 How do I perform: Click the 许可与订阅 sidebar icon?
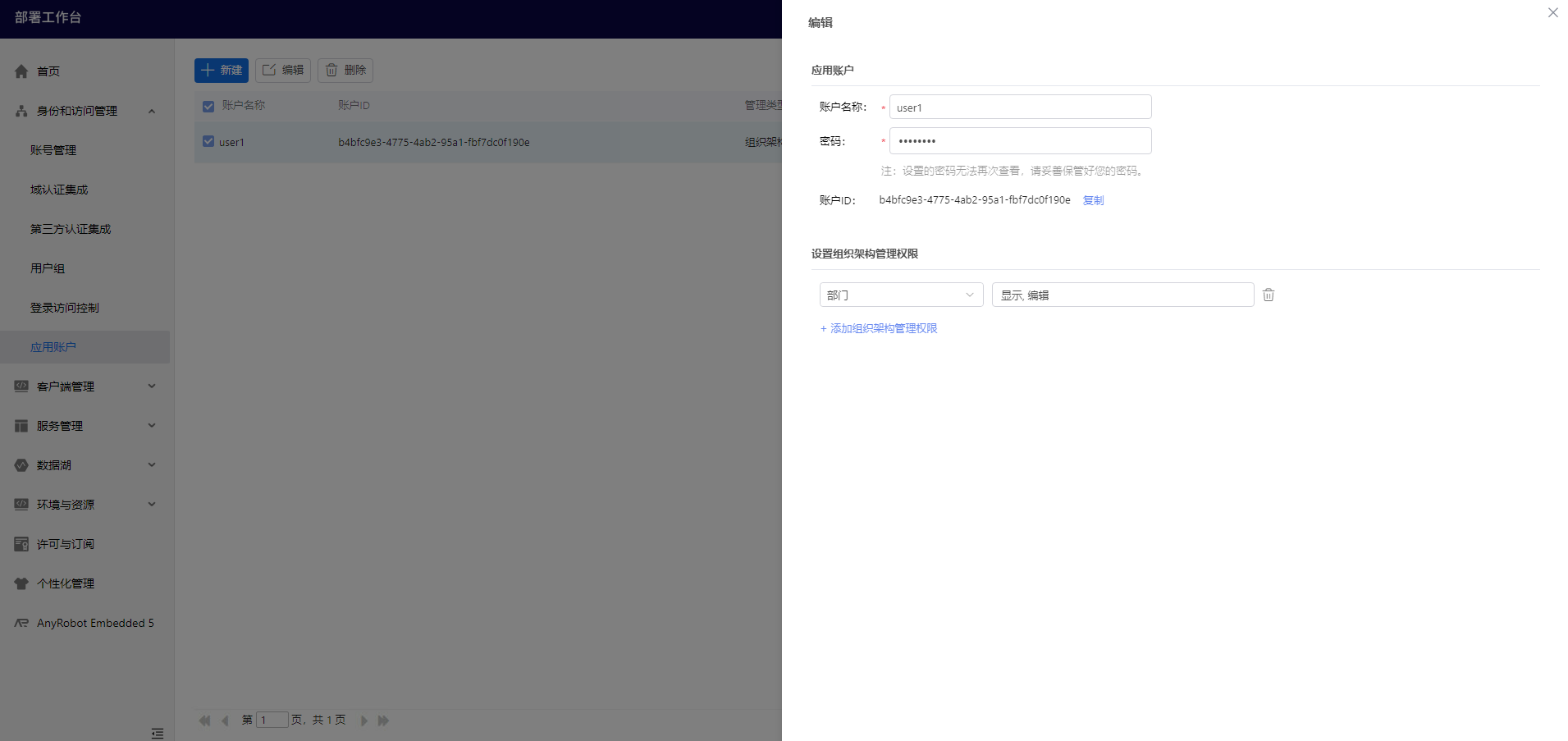(21, 544)
